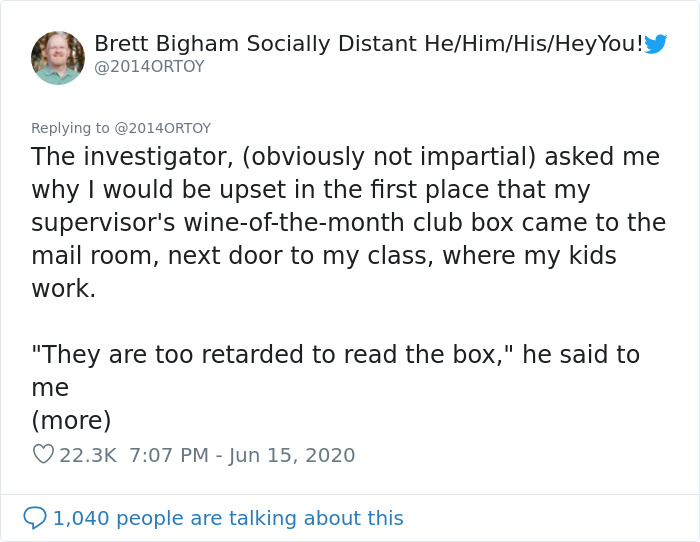
Task: Click the speech bubble reply icon
Action: click(x=35, y=518)
